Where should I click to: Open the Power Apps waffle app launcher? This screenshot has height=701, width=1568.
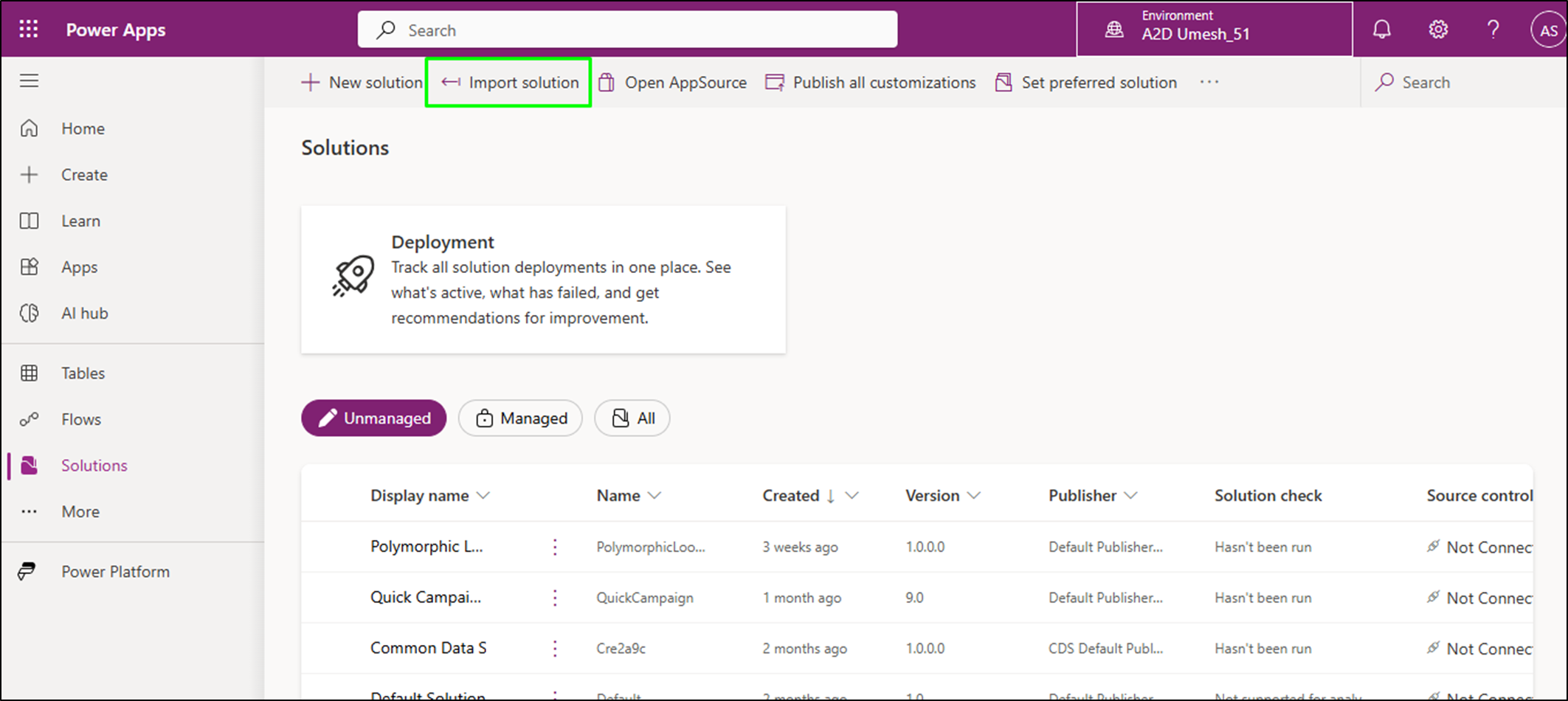pyautogui.click(x=28, y=29)
